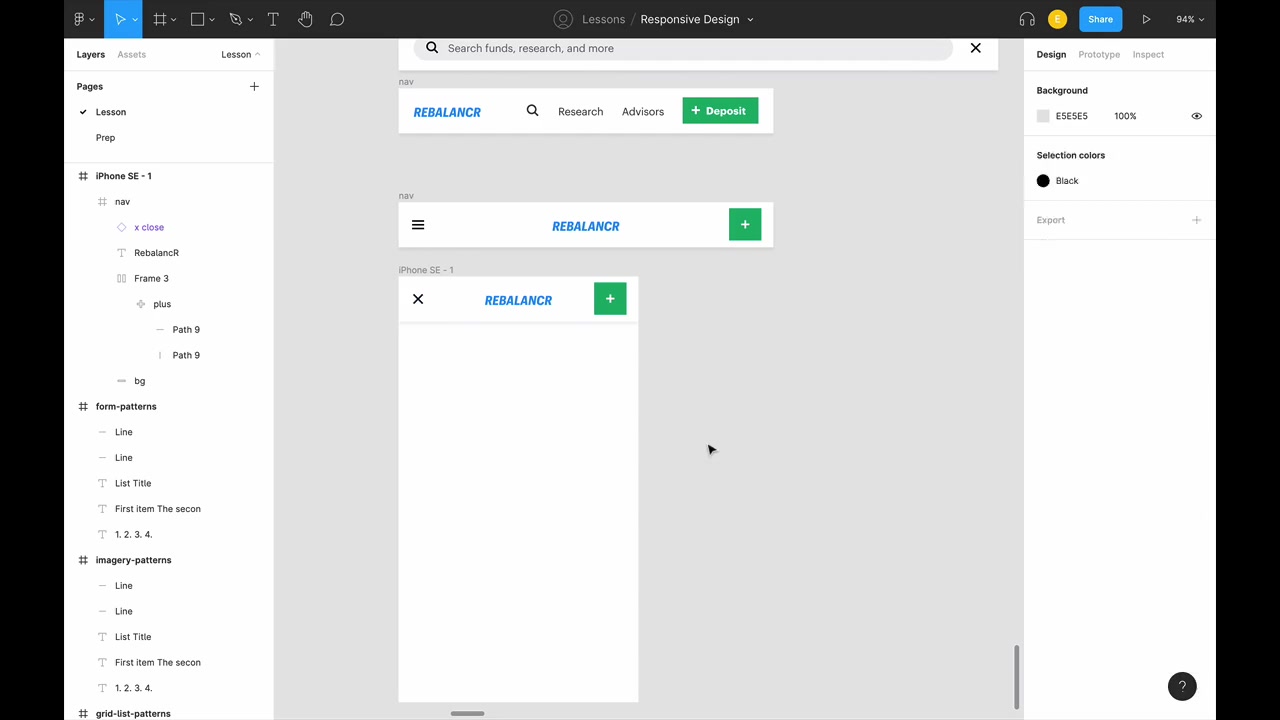Screen dimensions: 1280x720
Task: Select the Frame tool
Action: click(159, 19)
